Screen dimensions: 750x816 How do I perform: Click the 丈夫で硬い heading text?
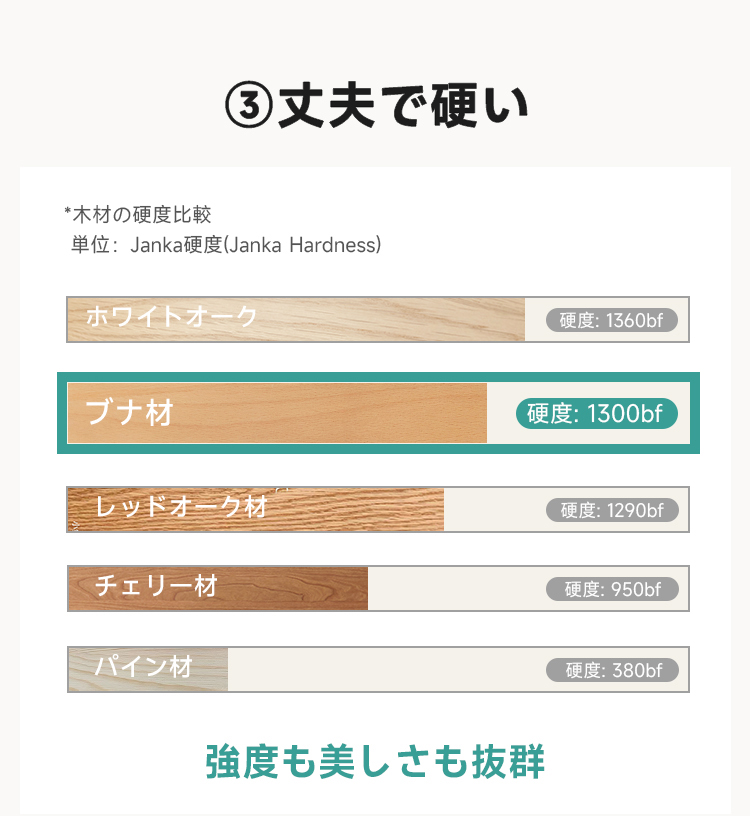[403, 106]
